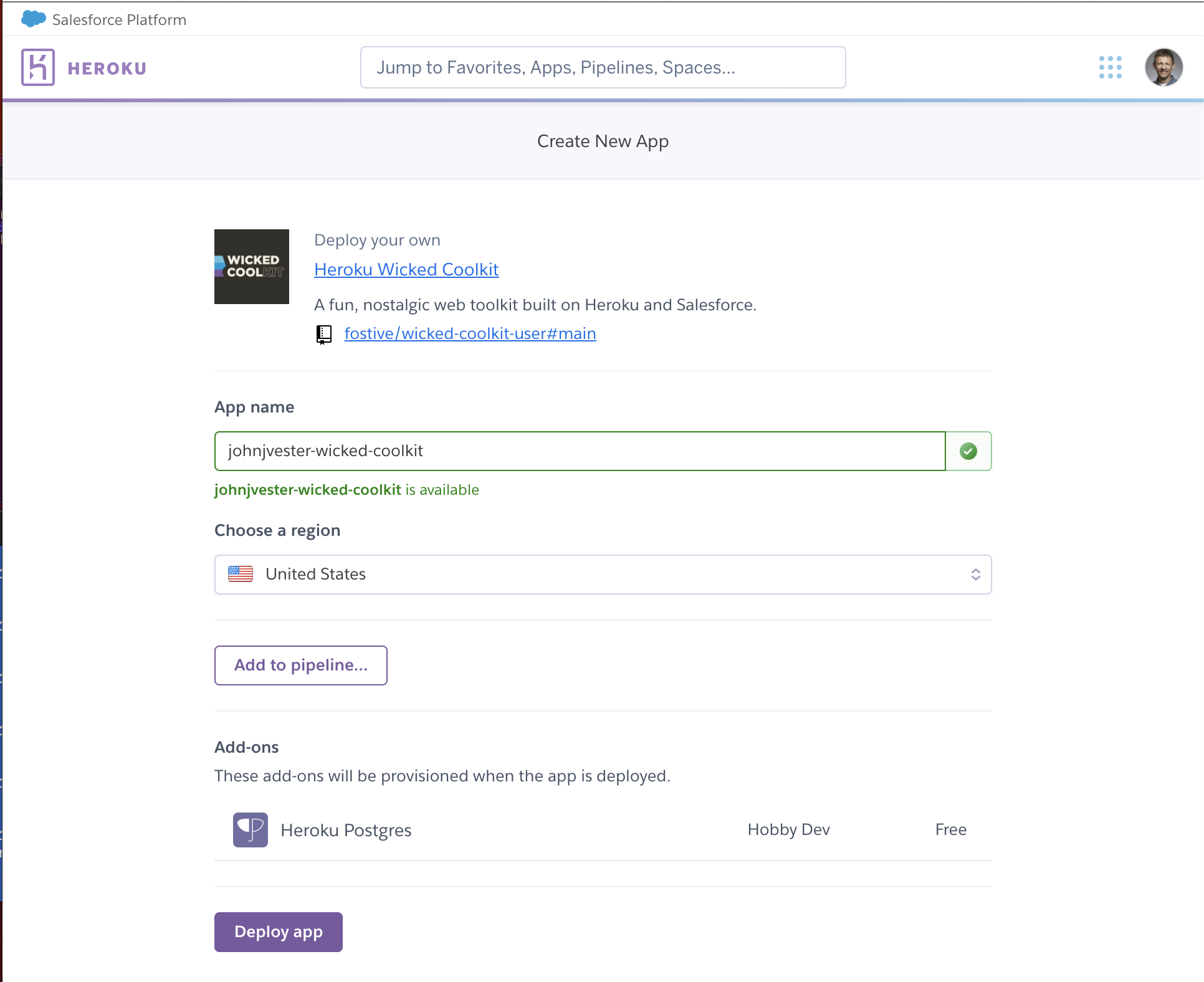Screen dimensions: 1204x982
Task: Open the user profile avatar
Action: 1163,67
